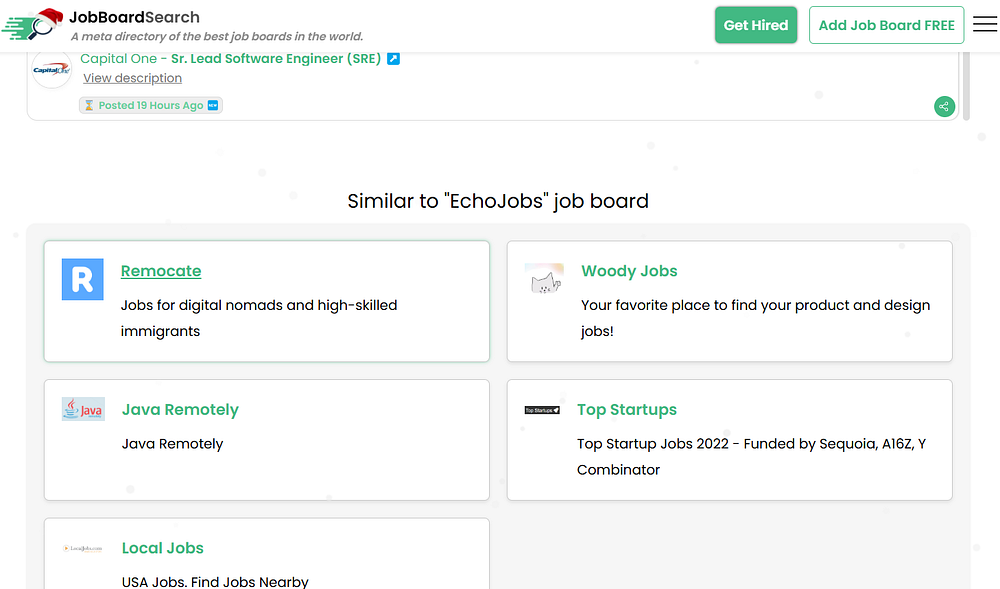The image size is (1000, 589).
Task: Click the Top Startups logo icon
Action: click(542, 410)
